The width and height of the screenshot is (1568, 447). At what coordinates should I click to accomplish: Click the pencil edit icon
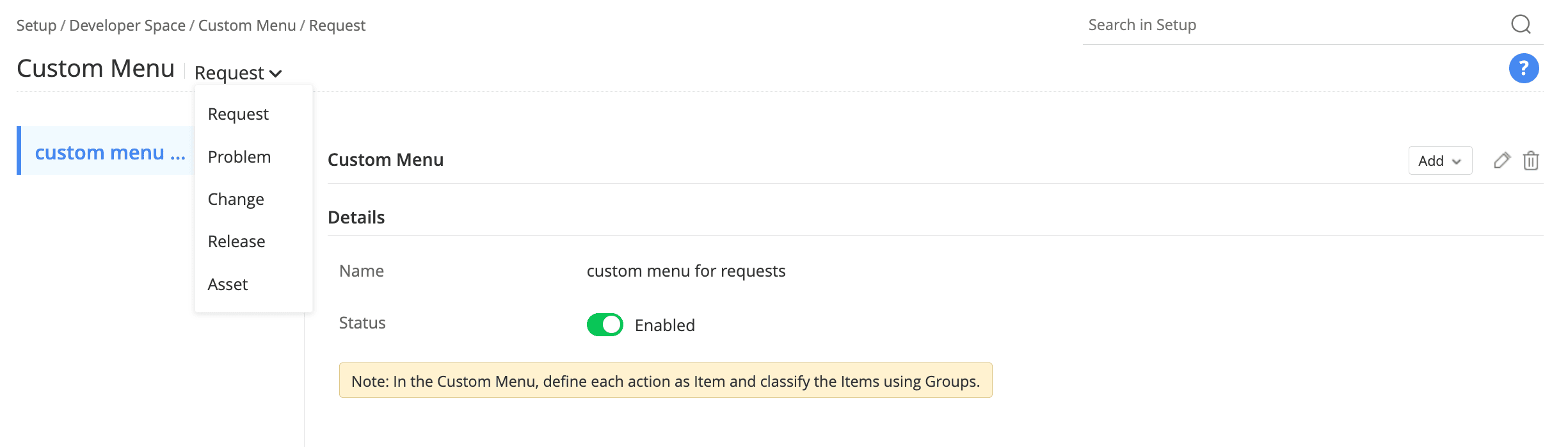tap(1501, 160)
